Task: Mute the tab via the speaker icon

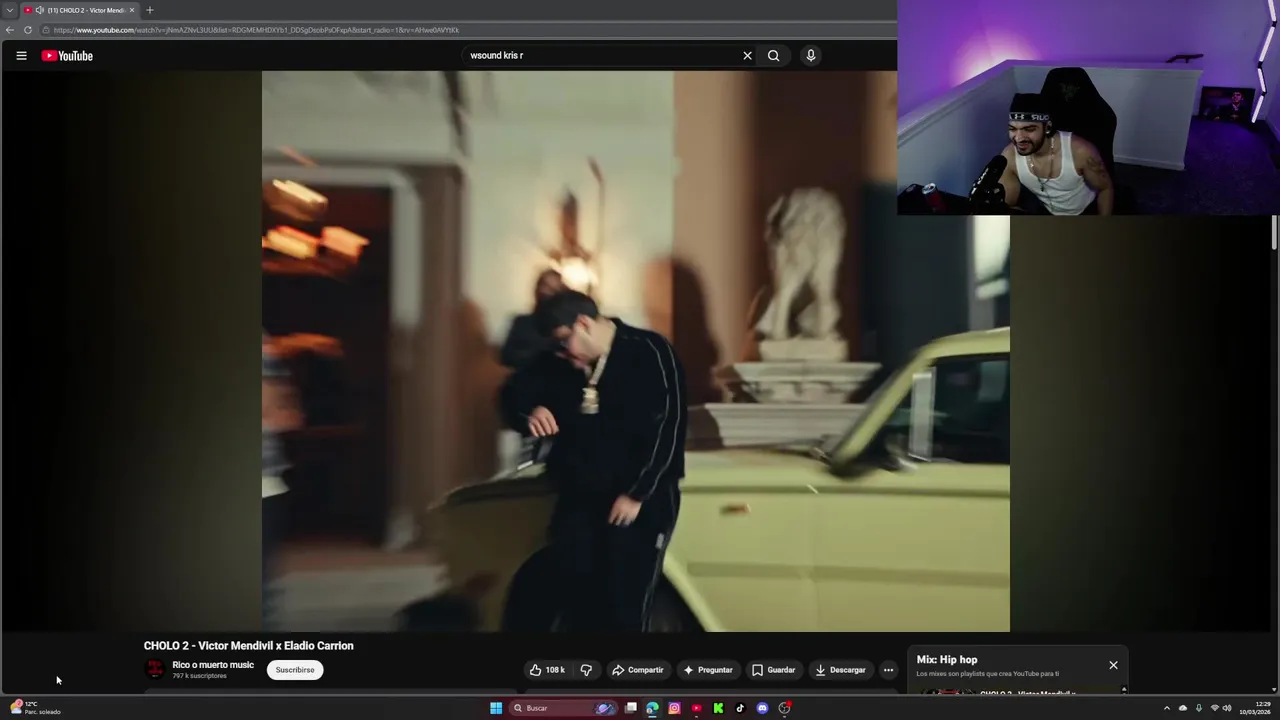Action: point(39,10)
